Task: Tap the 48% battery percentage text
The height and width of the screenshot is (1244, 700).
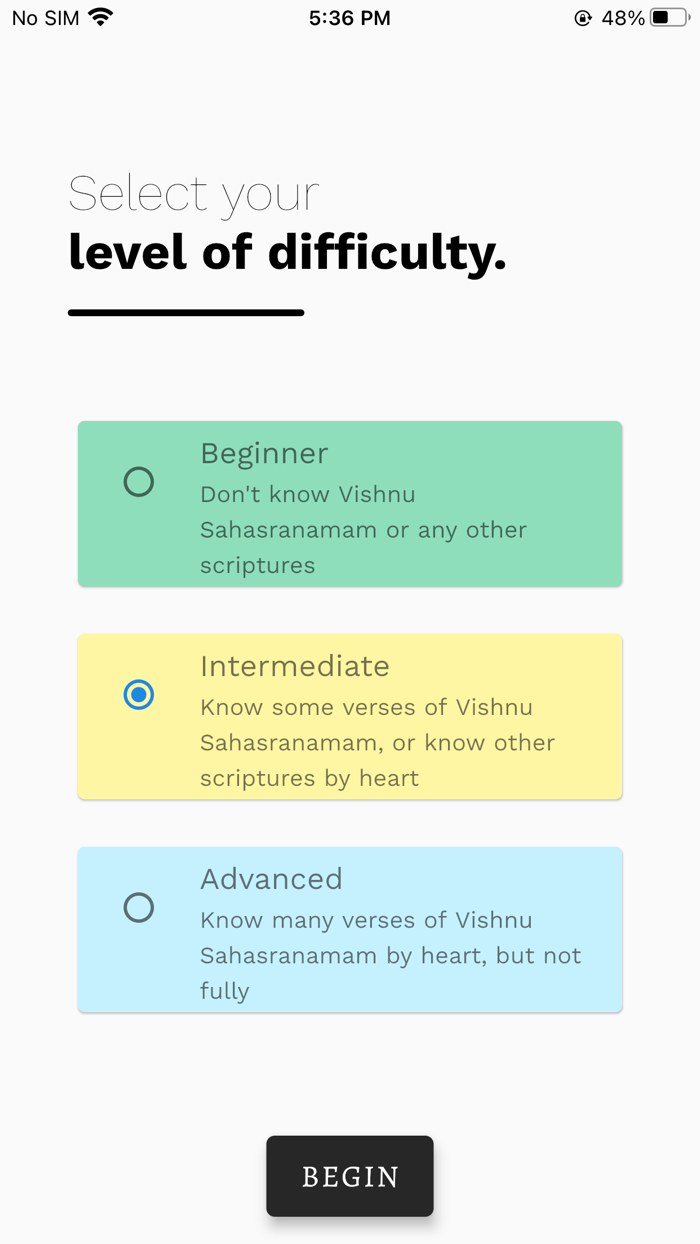Action: click(625, 17)
